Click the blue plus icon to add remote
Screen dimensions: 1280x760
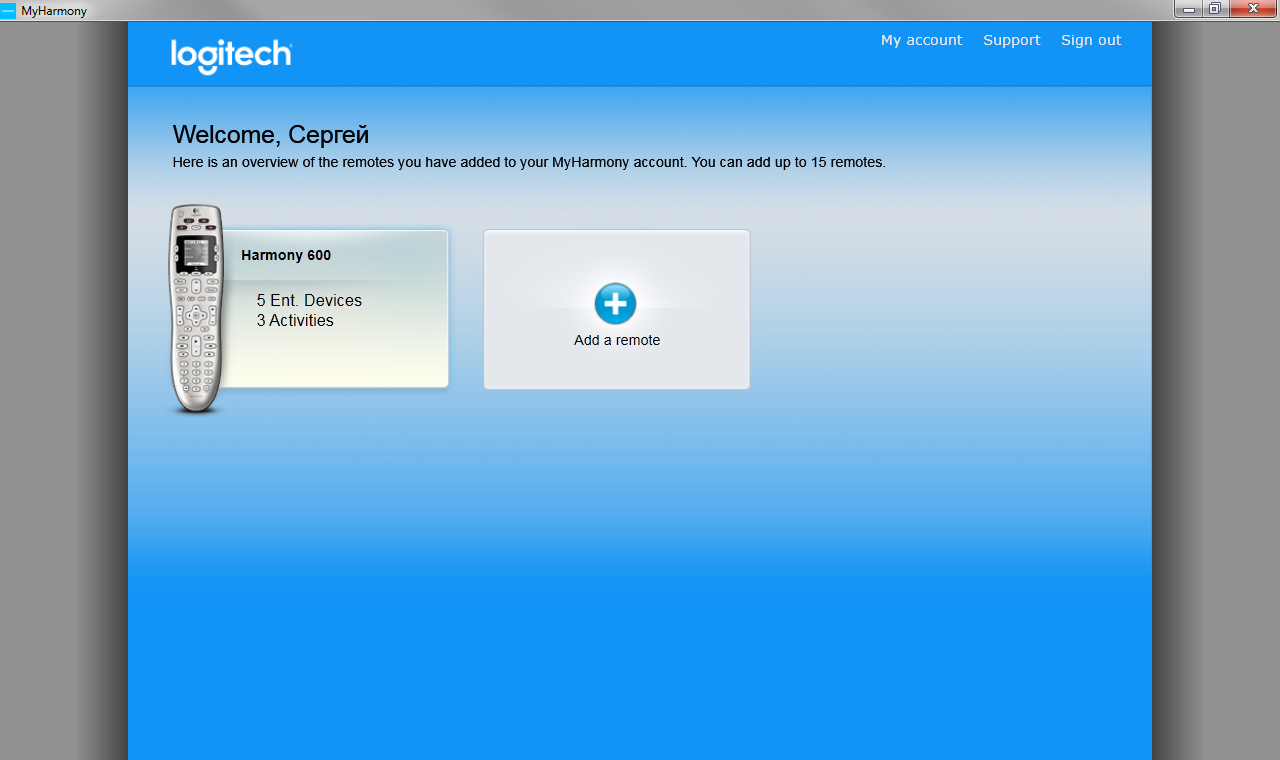pos(615,304)
